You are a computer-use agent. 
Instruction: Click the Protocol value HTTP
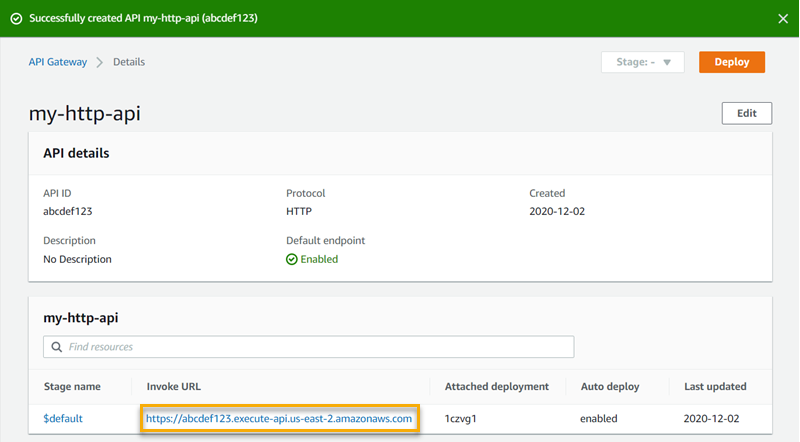click(x=299, y=211)
